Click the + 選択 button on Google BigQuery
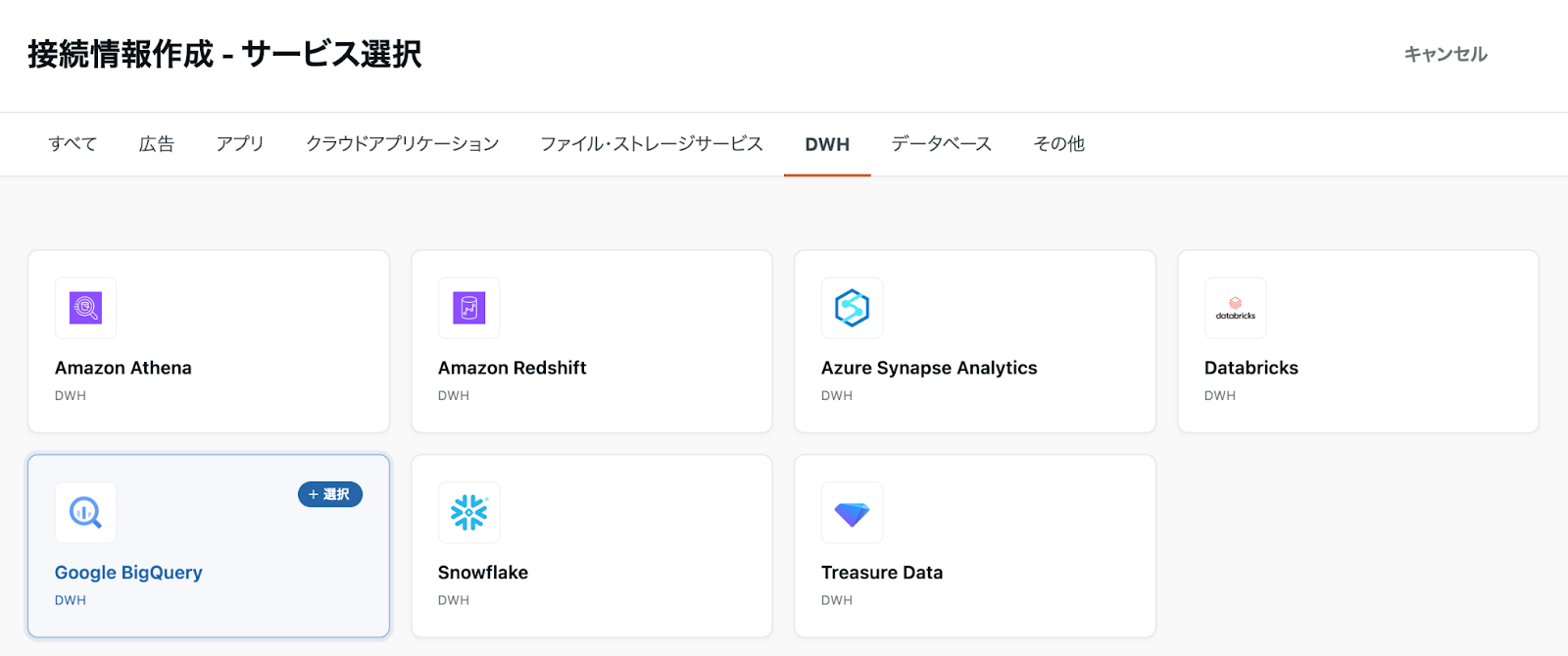The width and height of the screenshot is (1568, 656). pos(330,494)
